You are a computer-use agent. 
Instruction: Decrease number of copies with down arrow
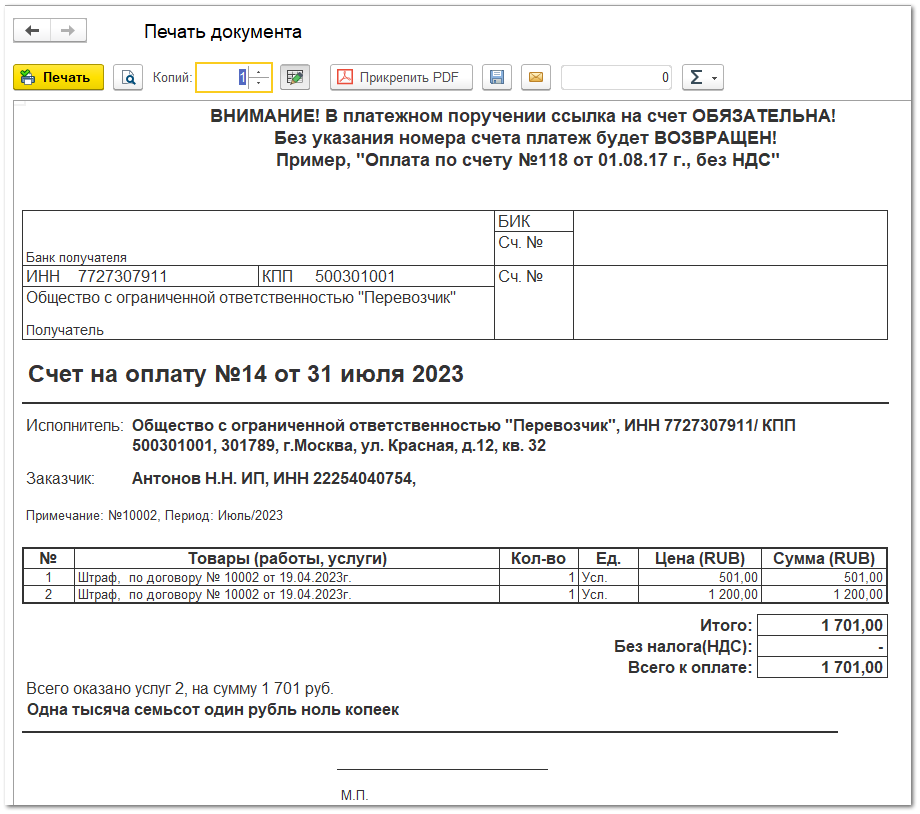pyautogui.click(x=261, y=83)
